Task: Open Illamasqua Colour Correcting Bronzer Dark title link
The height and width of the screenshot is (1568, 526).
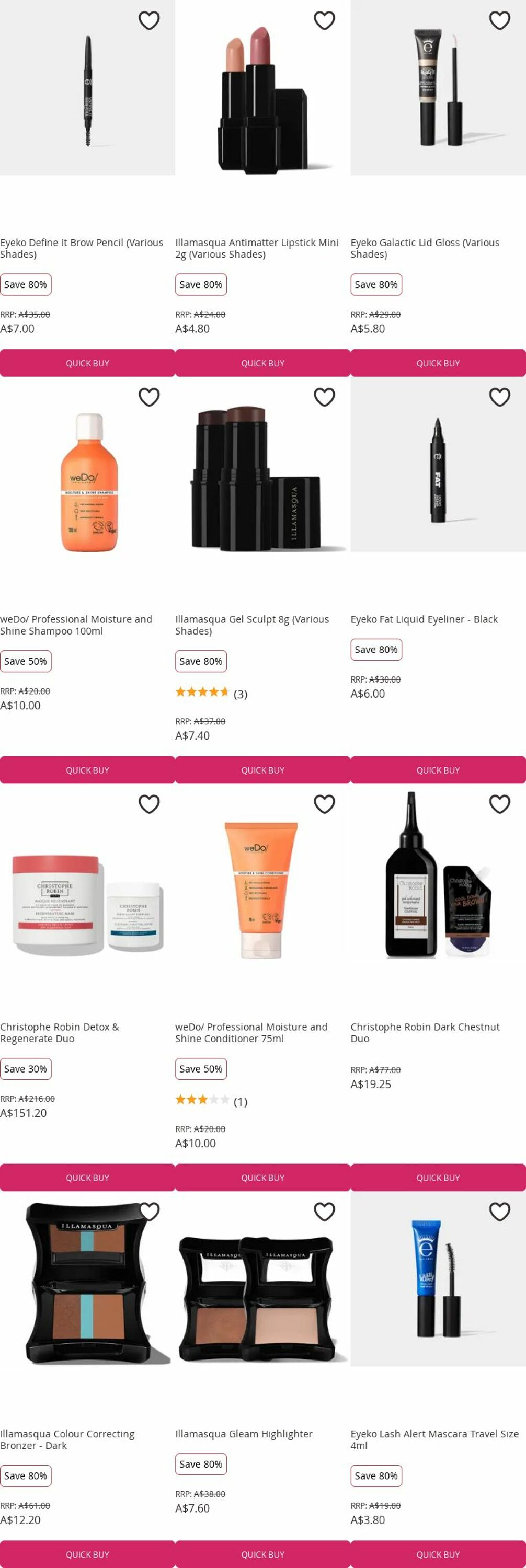Action: tap(67, 1439)
